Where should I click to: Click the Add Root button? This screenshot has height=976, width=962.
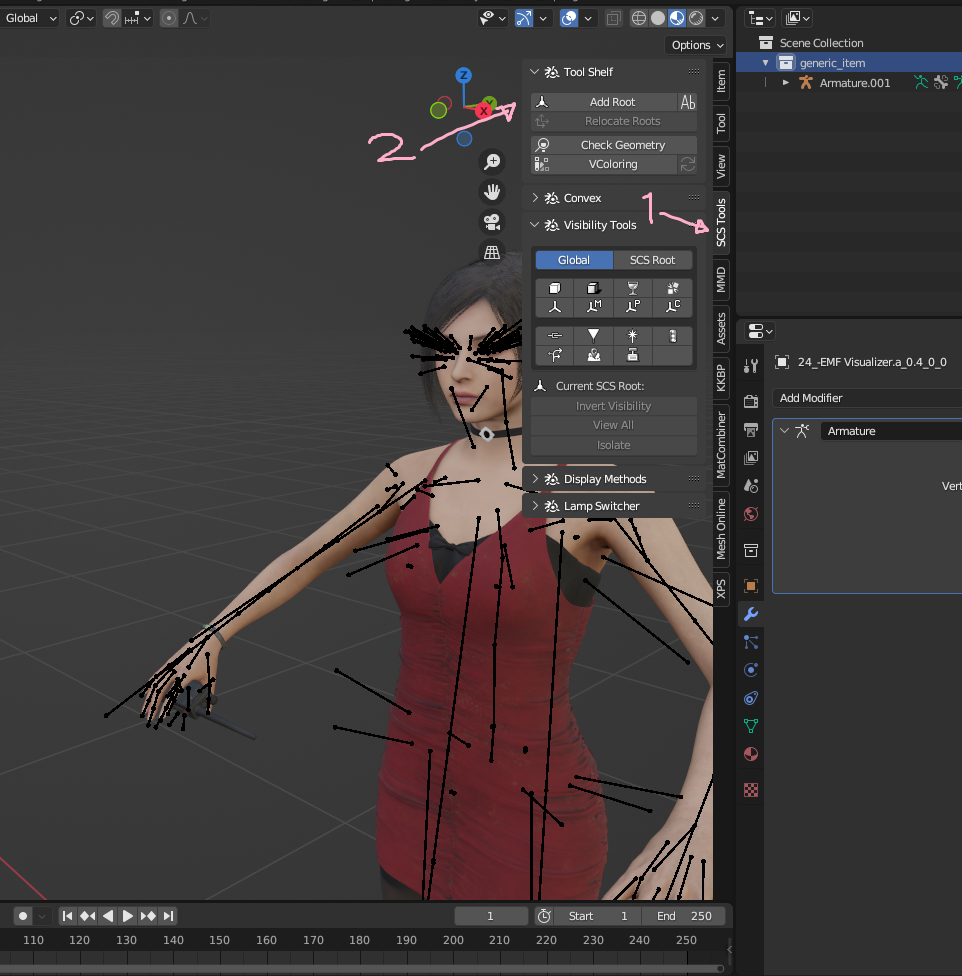point(612,102)
